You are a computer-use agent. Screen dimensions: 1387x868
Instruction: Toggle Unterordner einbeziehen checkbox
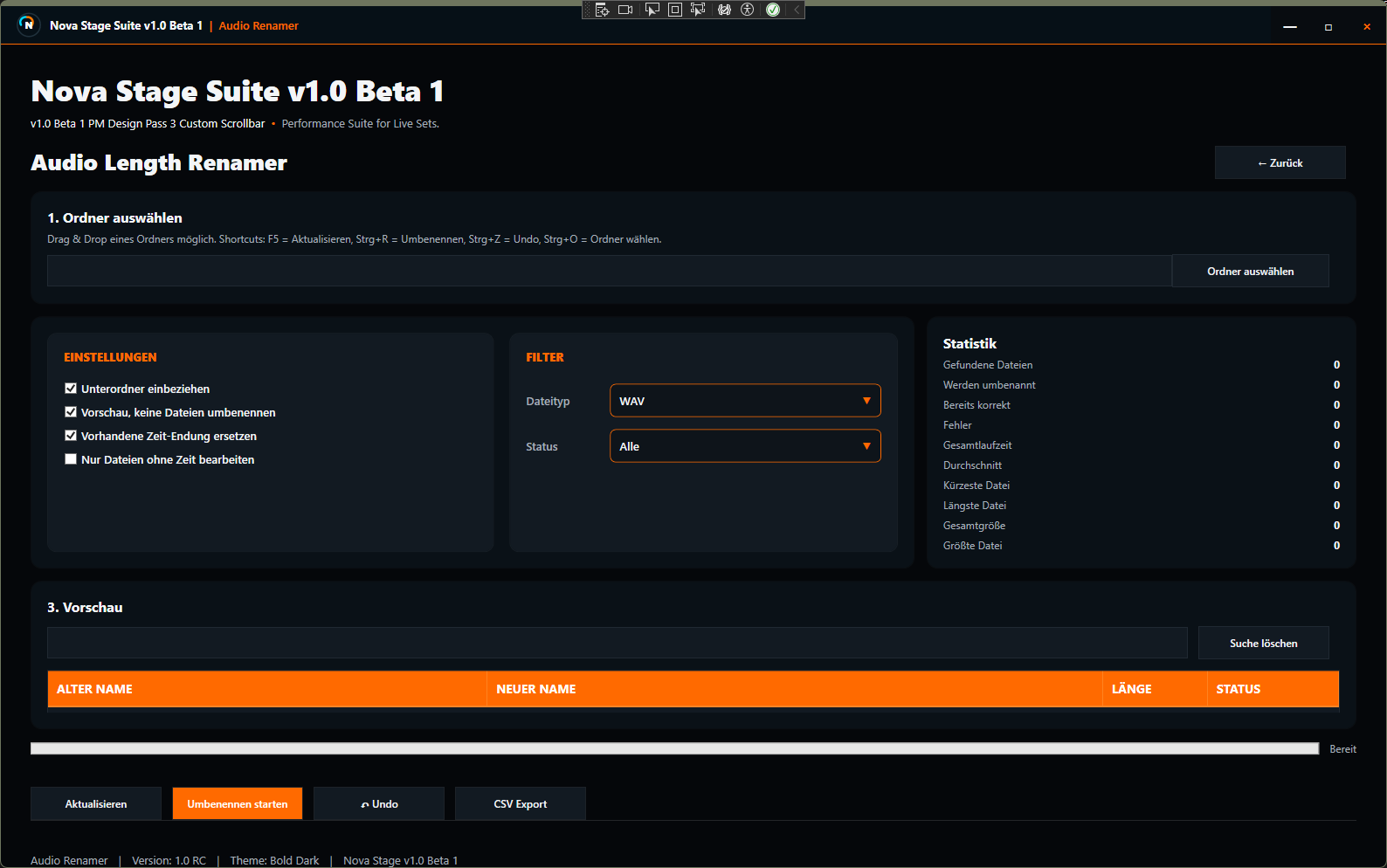click(71, 389)
